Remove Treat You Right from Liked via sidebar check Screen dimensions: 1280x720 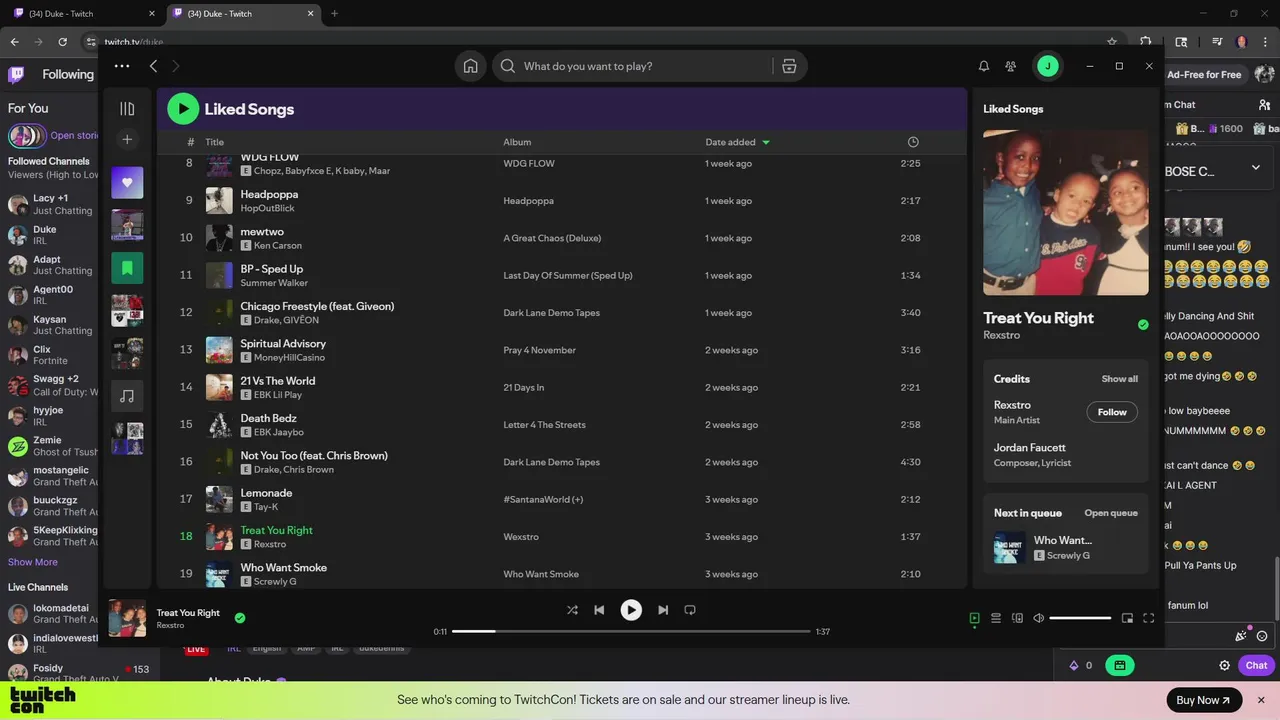tap(1143, 324)
